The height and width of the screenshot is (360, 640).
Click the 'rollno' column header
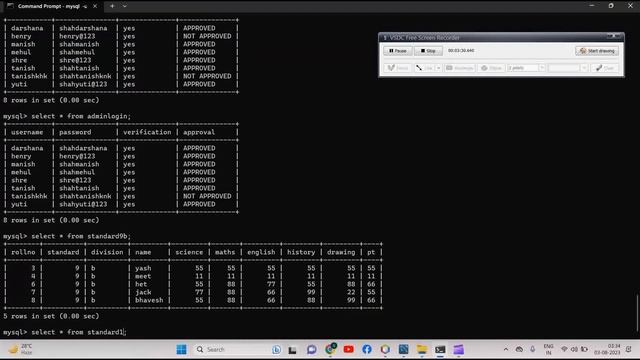23,252
